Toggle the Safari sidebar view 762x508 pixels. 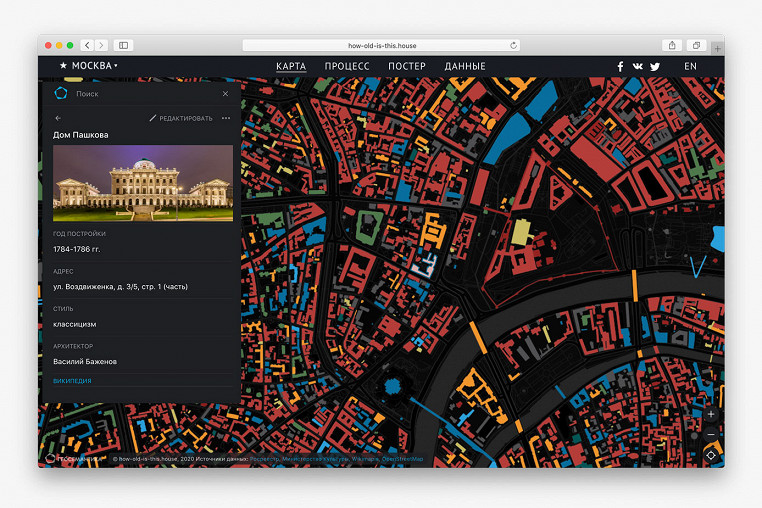click(x=124, y=45)
